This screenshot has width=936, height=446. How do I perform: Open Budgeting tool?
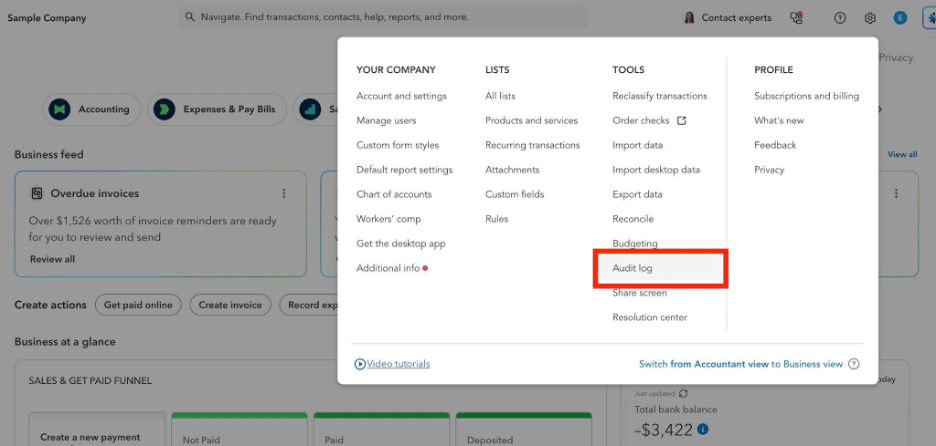635,244
